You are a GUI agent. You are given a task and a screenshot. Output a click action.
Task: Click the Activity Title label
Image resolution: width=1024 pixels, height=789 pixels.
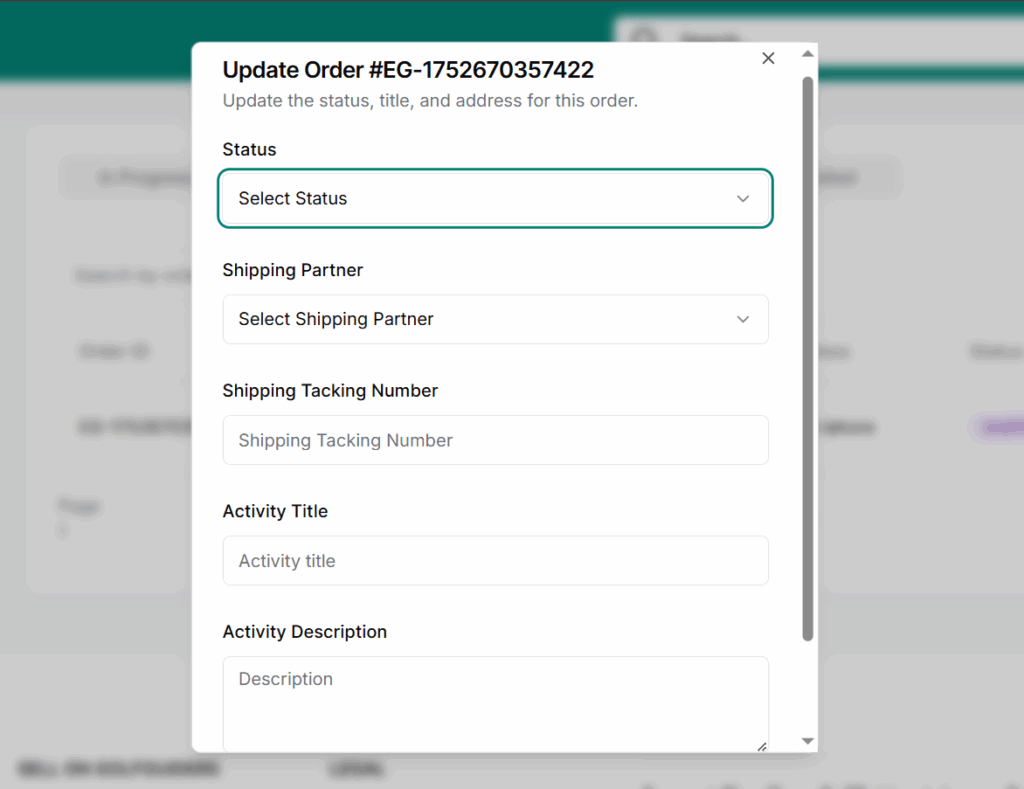coord(275,511)
